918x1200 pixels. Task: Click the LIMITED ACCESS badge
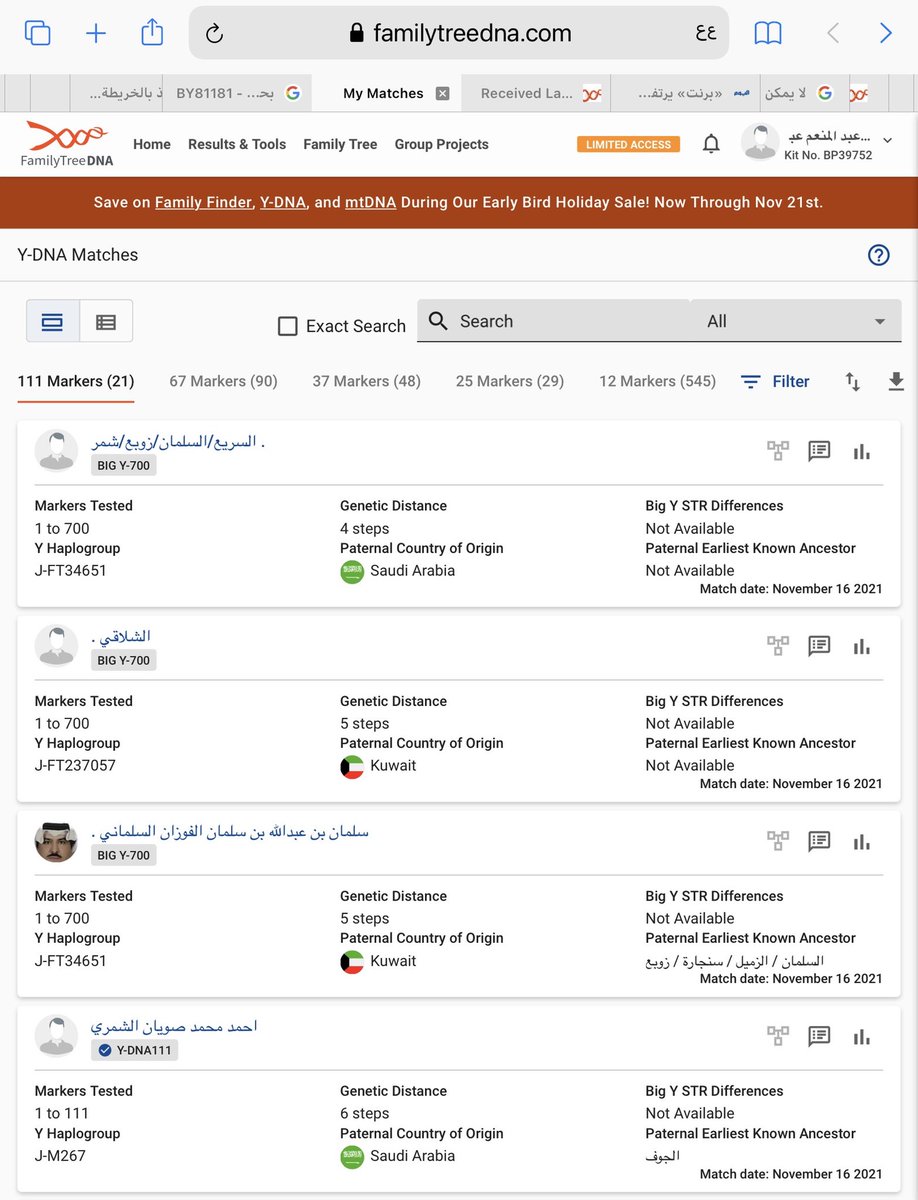628,144
